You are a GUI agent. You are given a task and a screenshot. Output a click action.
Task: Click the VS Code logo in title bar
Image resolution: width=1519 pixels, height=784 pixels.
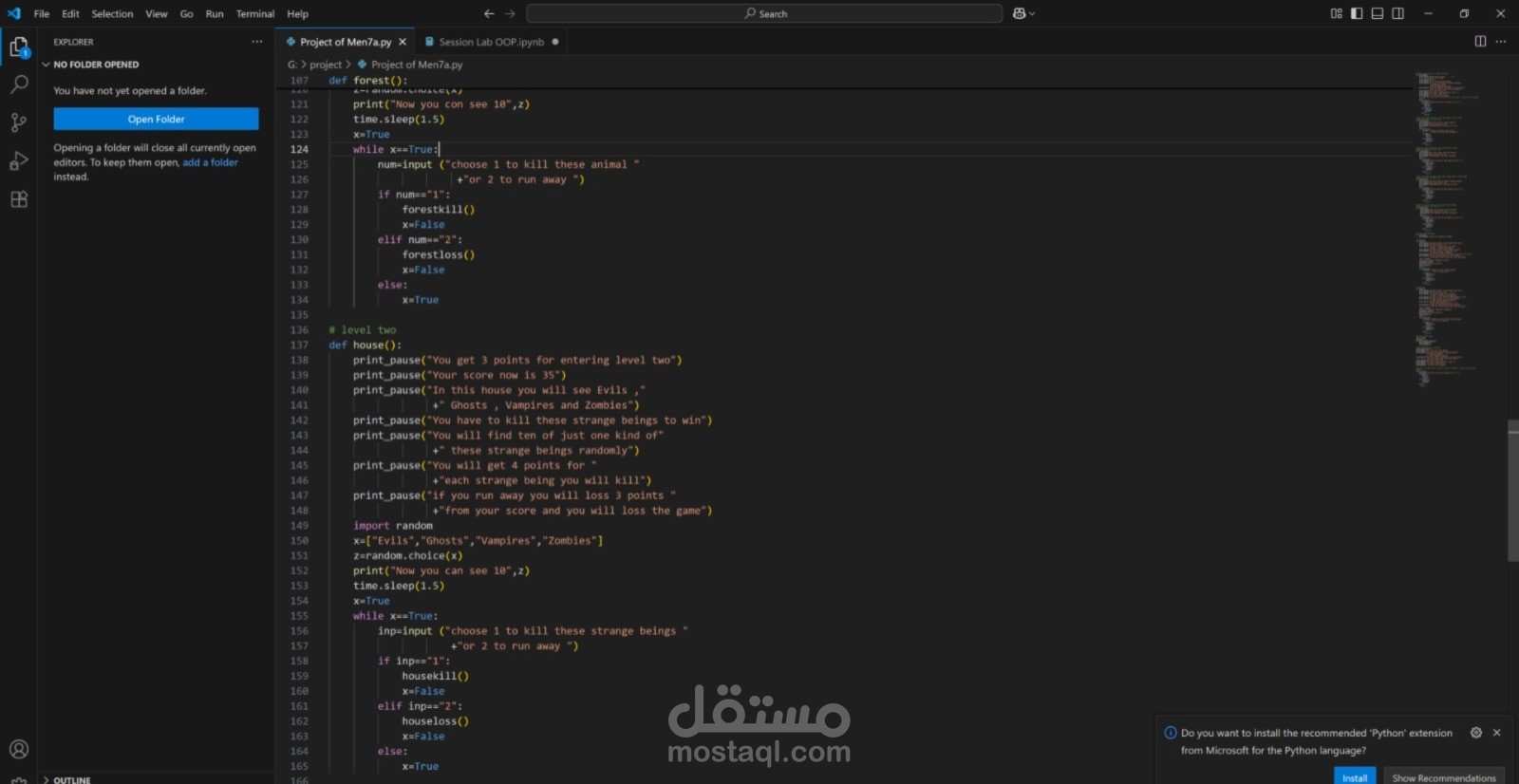pyautogui.click(x=13, y=13)
